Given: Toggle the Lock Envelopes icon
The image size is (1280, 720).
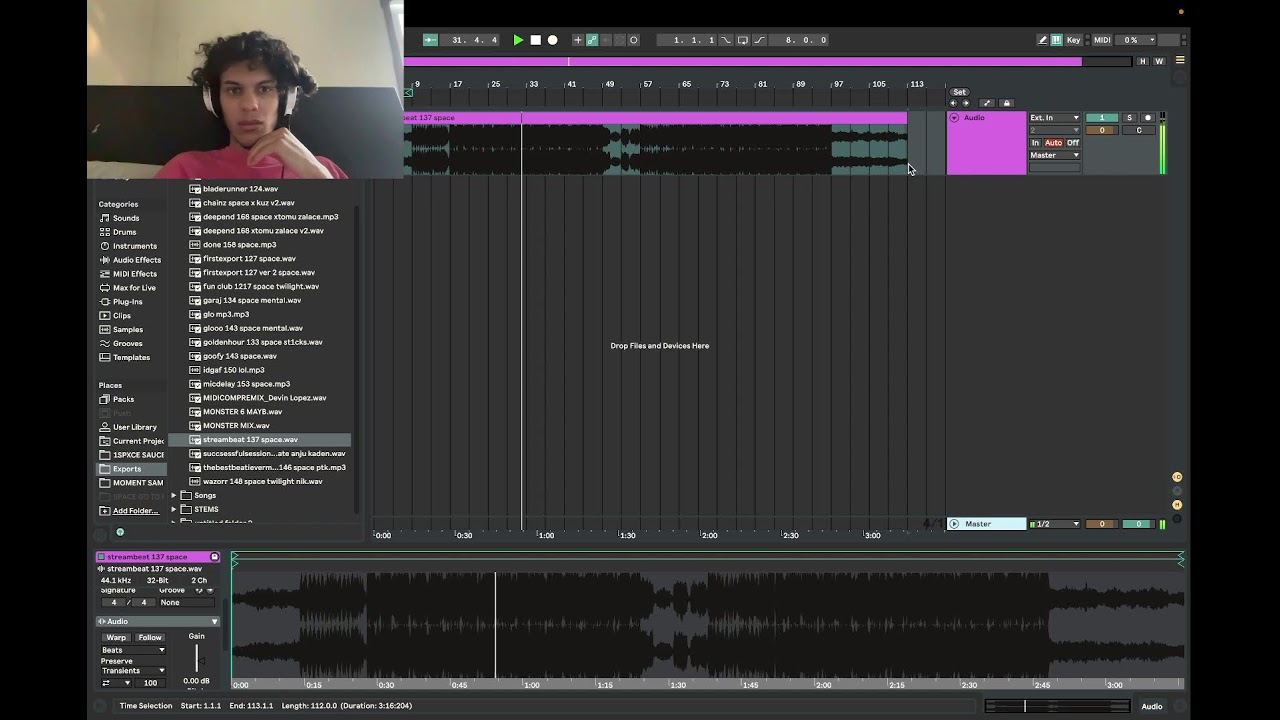Looking at the screenshot, I should (1006, 103).
